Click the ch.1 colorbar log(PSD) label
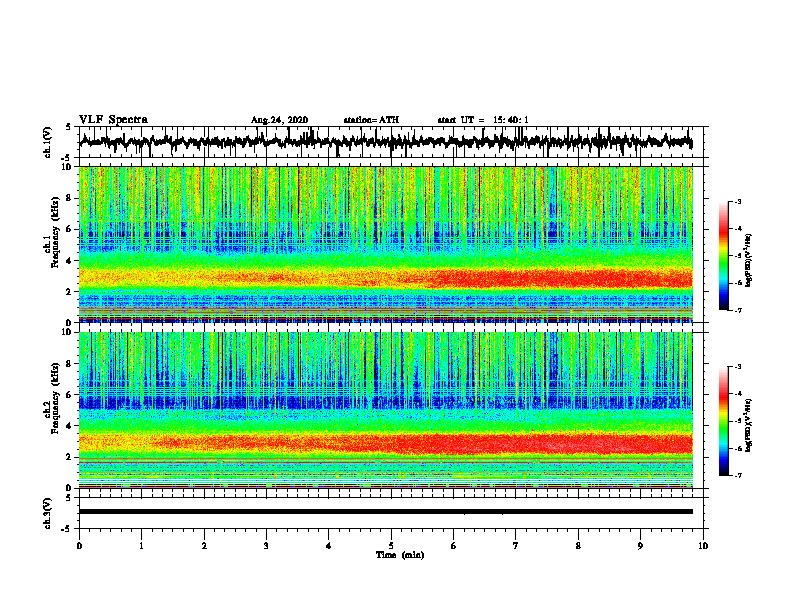This screenshot has width=792, height=612. pos(748,260)
